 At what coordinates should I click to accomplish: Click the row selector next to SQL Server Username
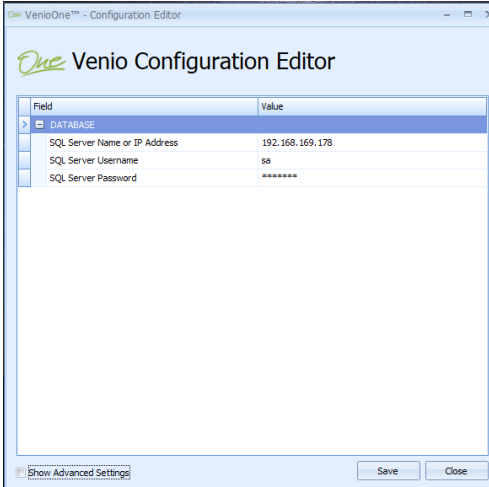(x=24, y=160)
